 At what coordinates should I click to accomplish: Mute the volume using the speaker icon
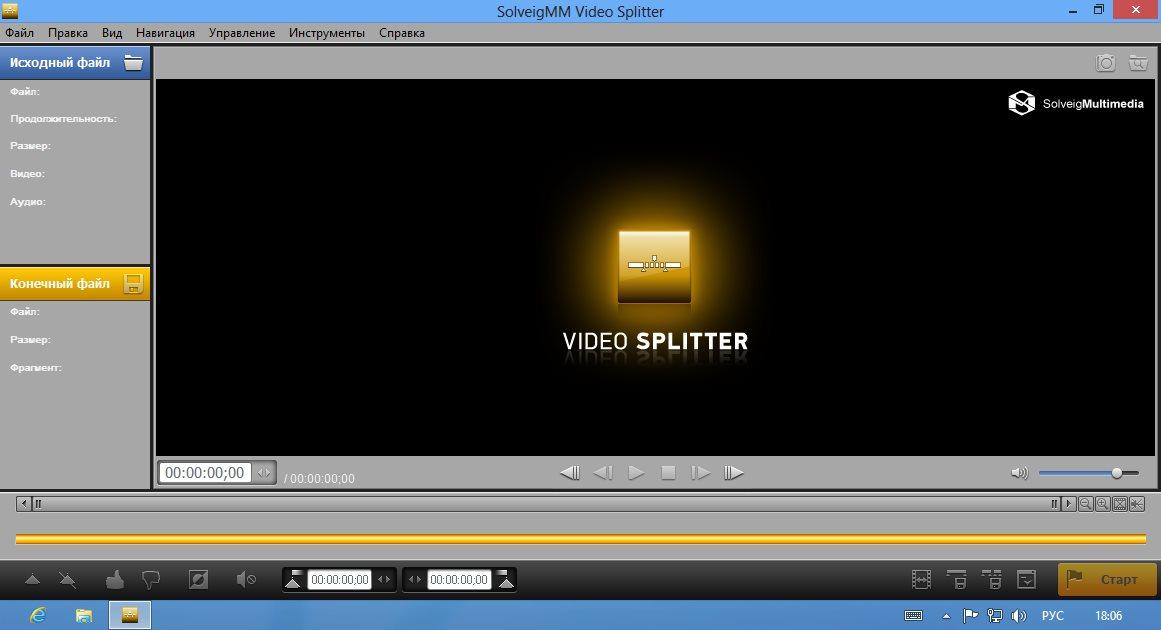click(x=1019, y=473)
